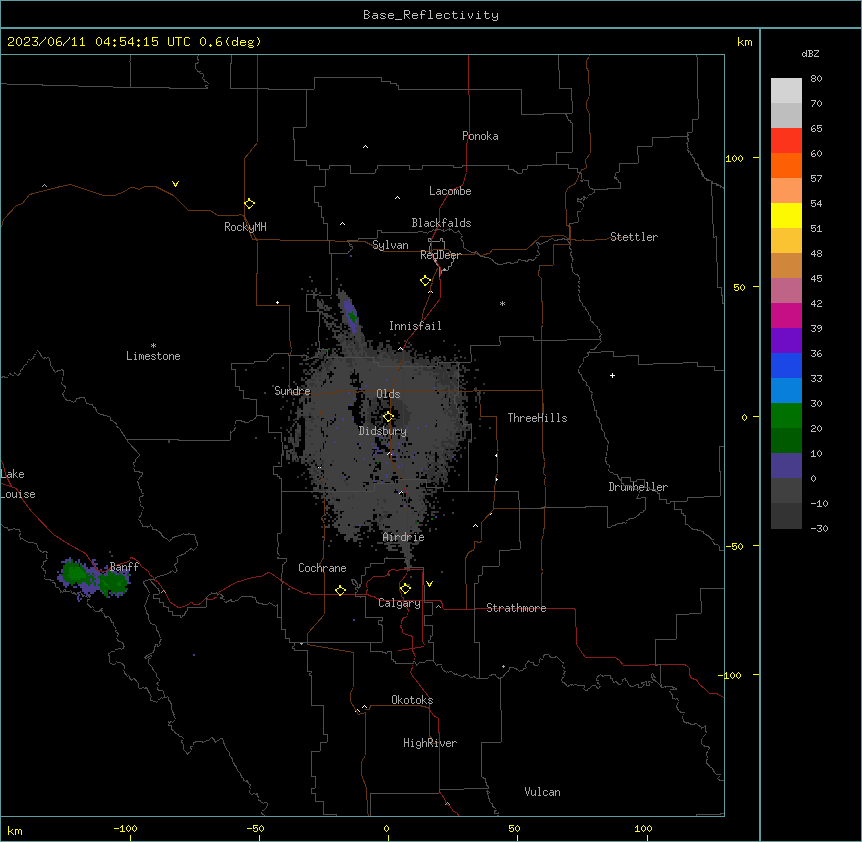Select the magenta swatch in dBZ legend
This screenshot has width=862, height=842.
pos(786,315)
